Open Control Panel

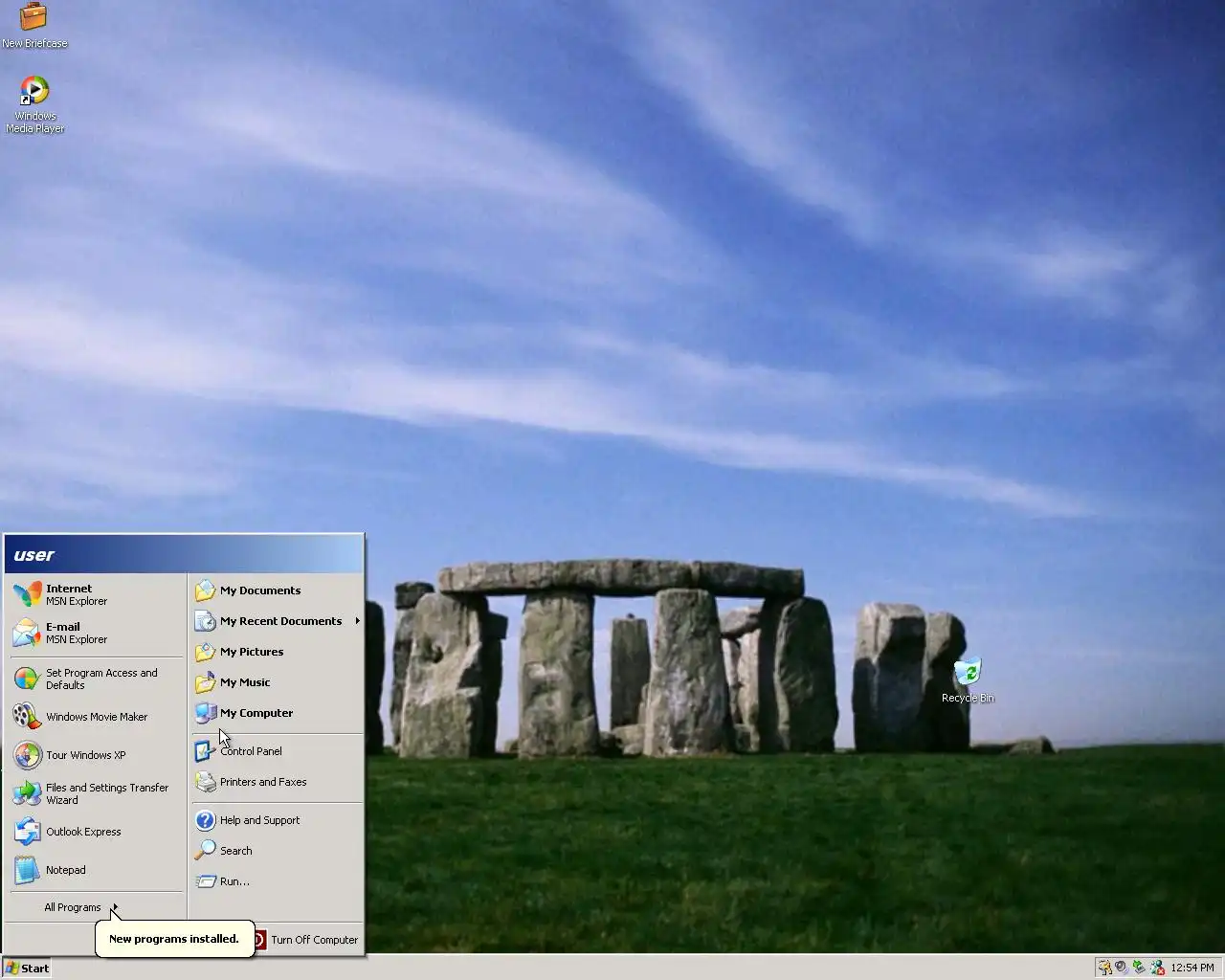point(277,751)
